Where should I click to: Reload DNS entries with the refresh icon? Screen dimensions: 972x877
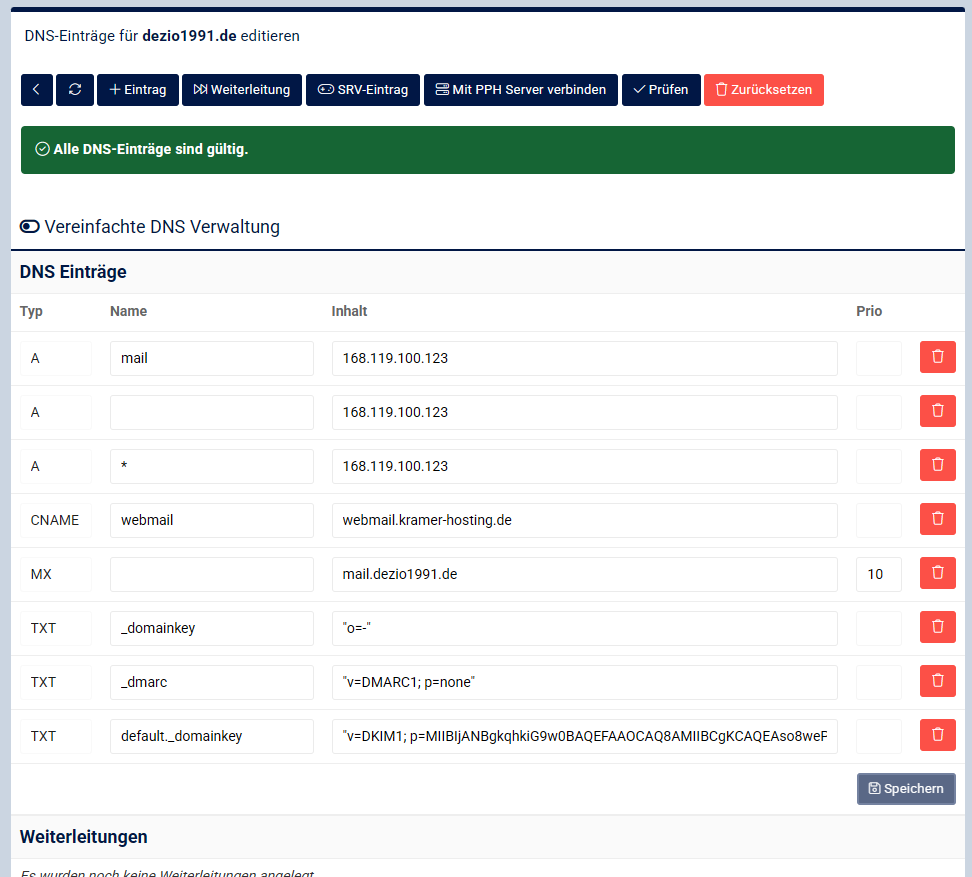click(75, 90)
